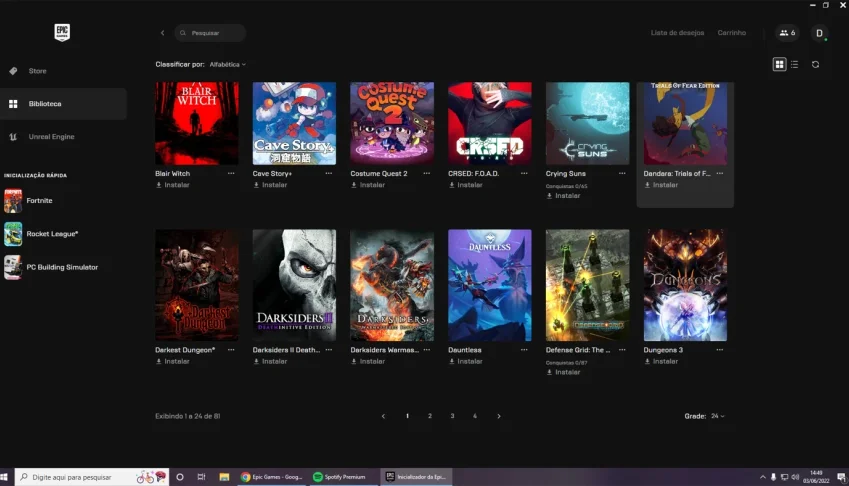Go to next page arrow
849x486 pixels.
pyautogui.click(x=499, y=416)
